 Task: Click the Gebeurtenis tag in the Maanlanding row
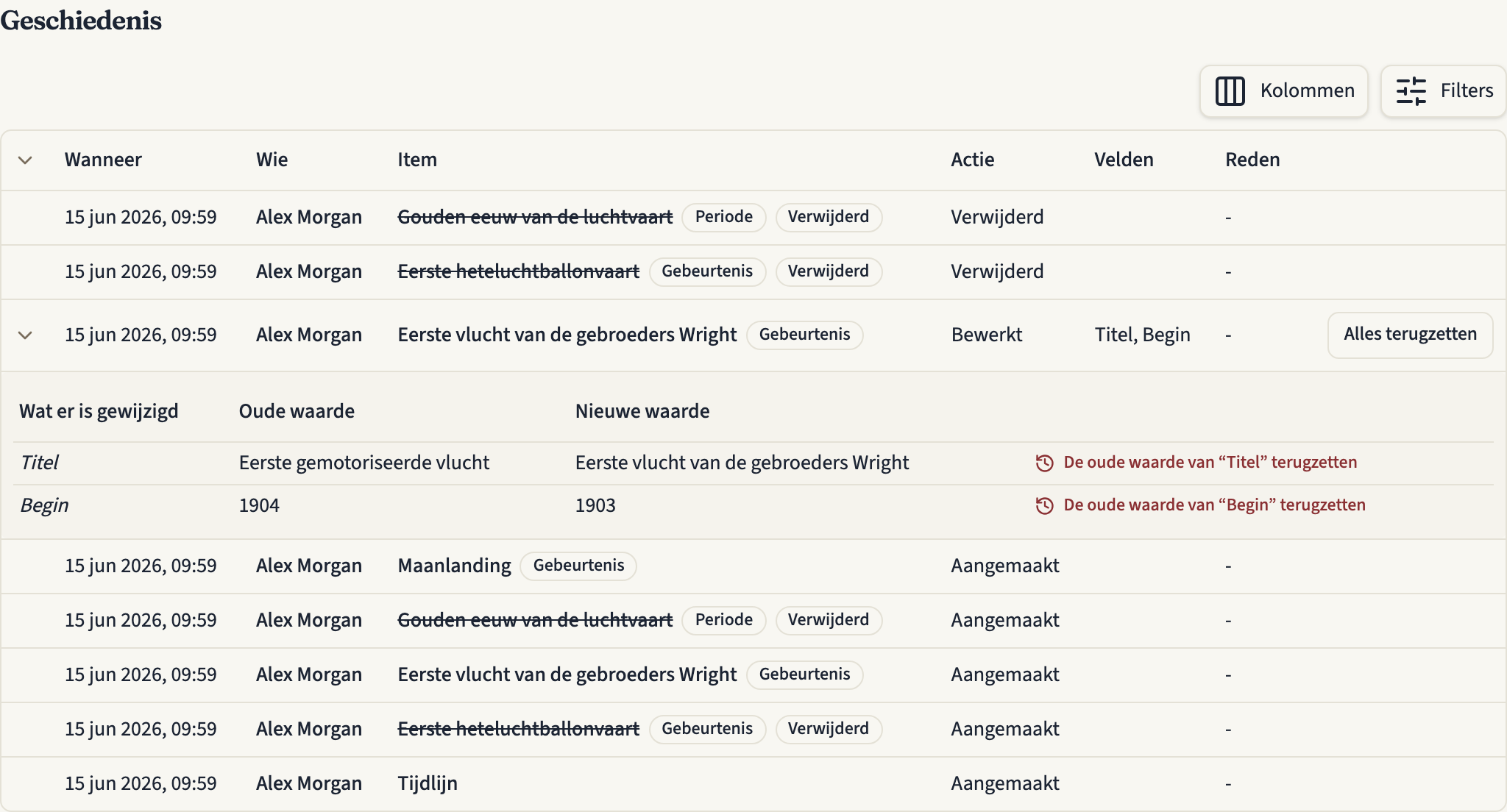tap(578, 566)
